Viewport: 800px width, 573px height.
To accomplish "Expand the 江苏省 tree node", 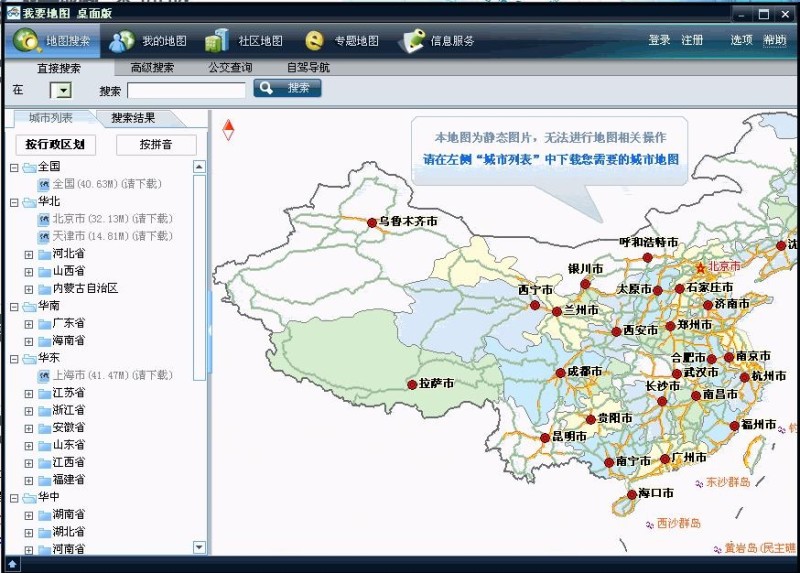I will (29, 393).
